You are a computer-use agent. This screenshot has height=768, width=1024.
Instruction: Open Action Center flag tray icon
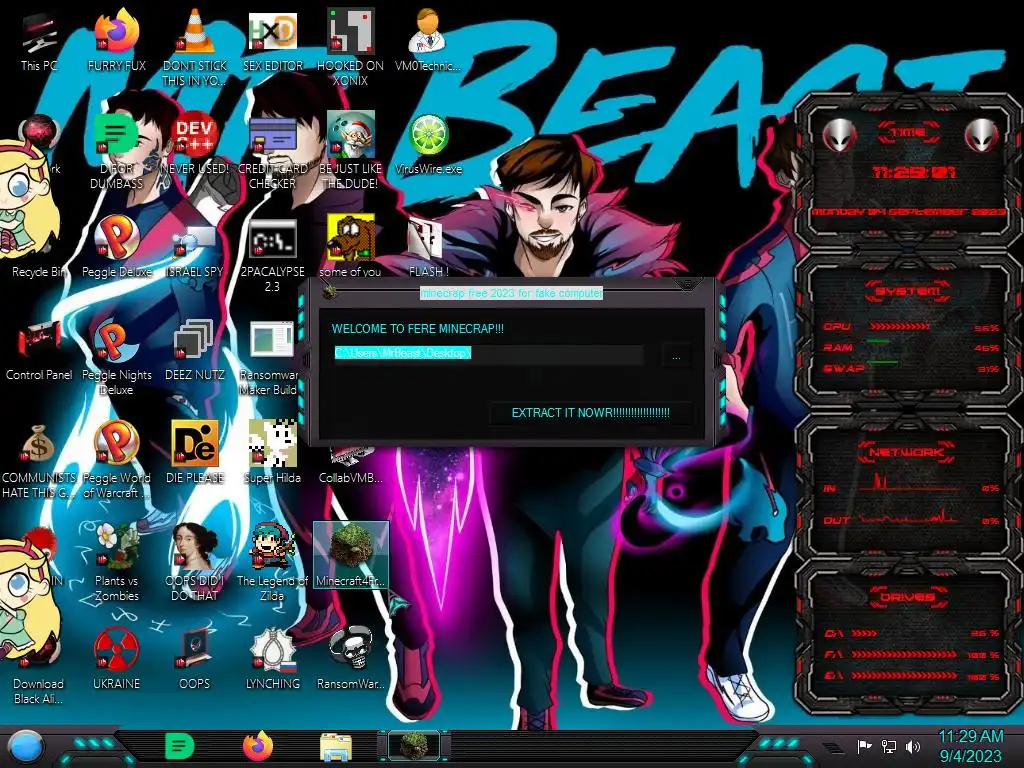[x=865, y=746]
